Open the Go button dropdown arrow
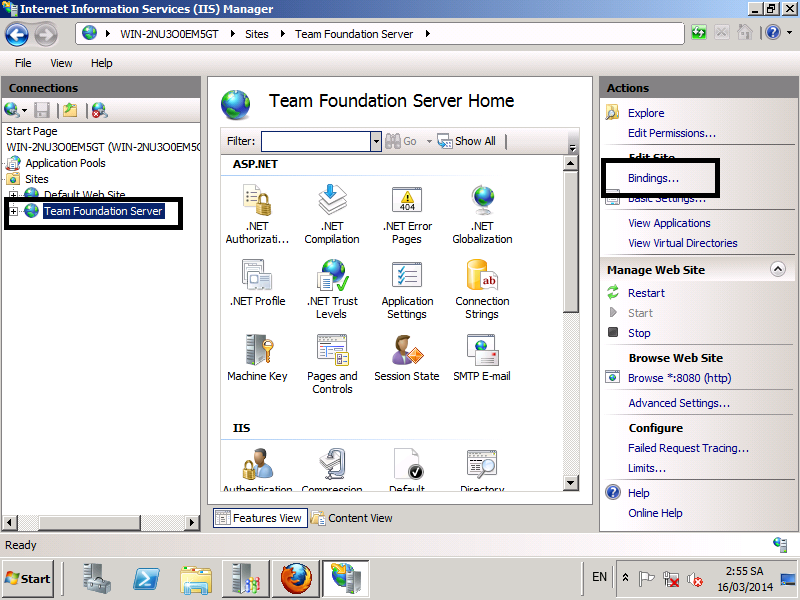 pyautogui.click(x=429, y=141)
